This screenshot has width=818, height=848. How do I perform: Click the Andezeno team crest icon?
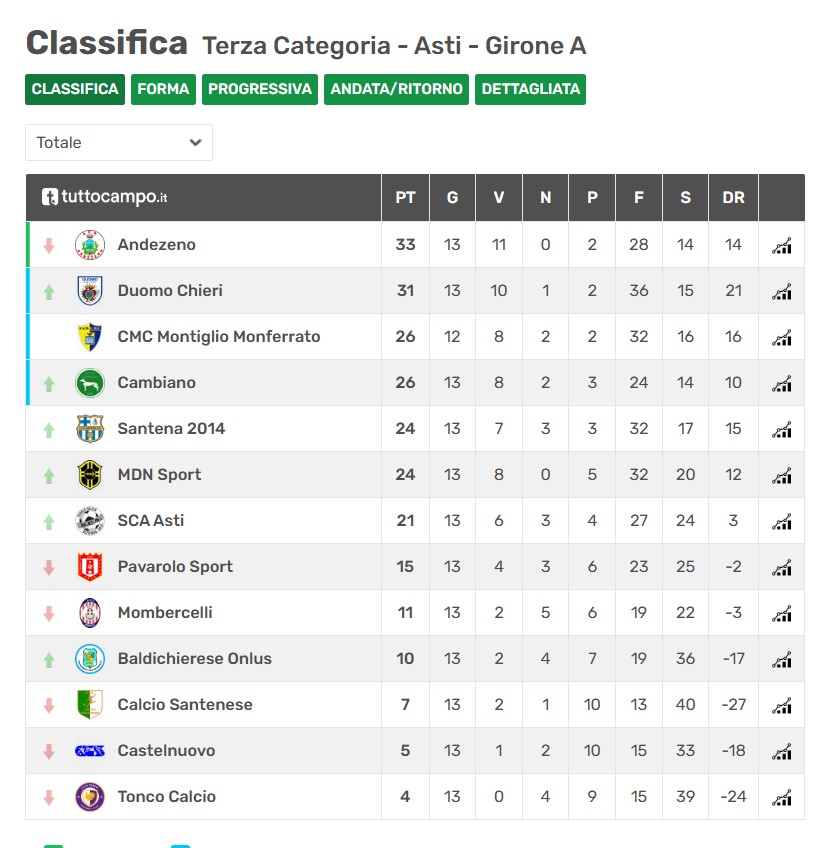(90, 245)
